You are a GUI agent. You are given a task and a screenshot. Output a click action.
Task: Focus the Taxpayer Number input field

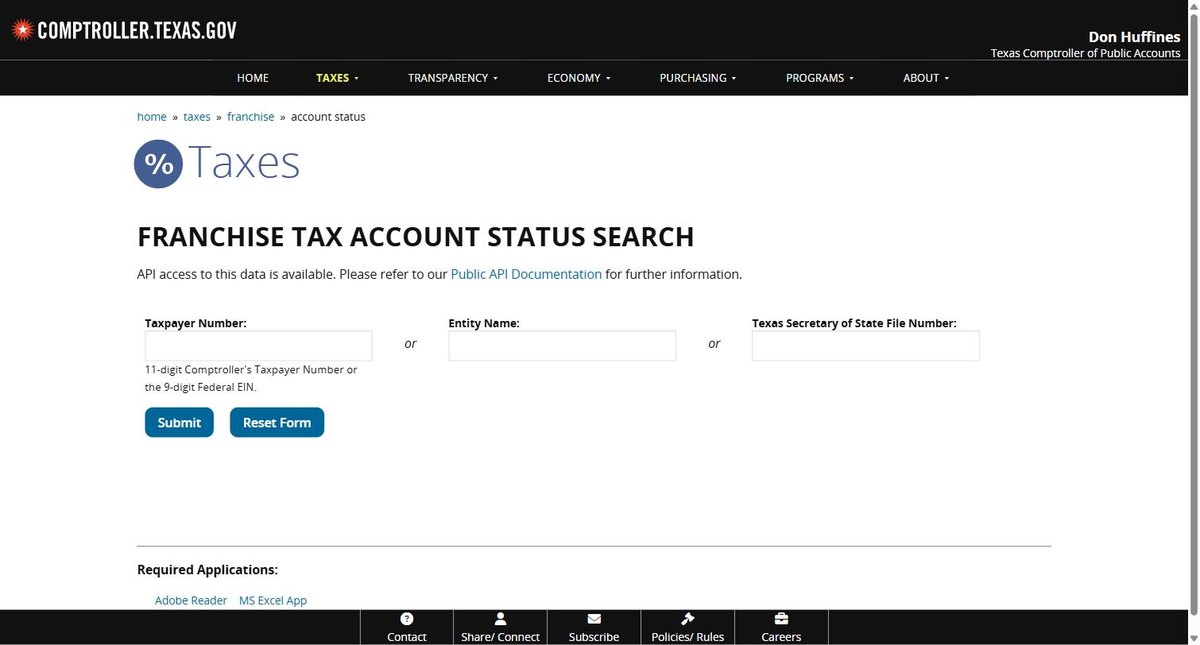point(259,346)
